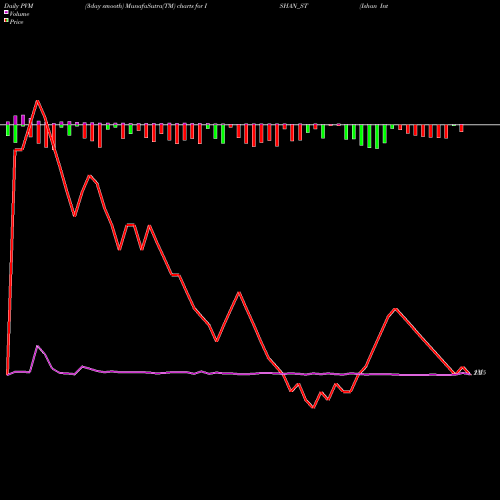Click the peak of the magenta volume line
Screen dimensions: 500x500
37,346
